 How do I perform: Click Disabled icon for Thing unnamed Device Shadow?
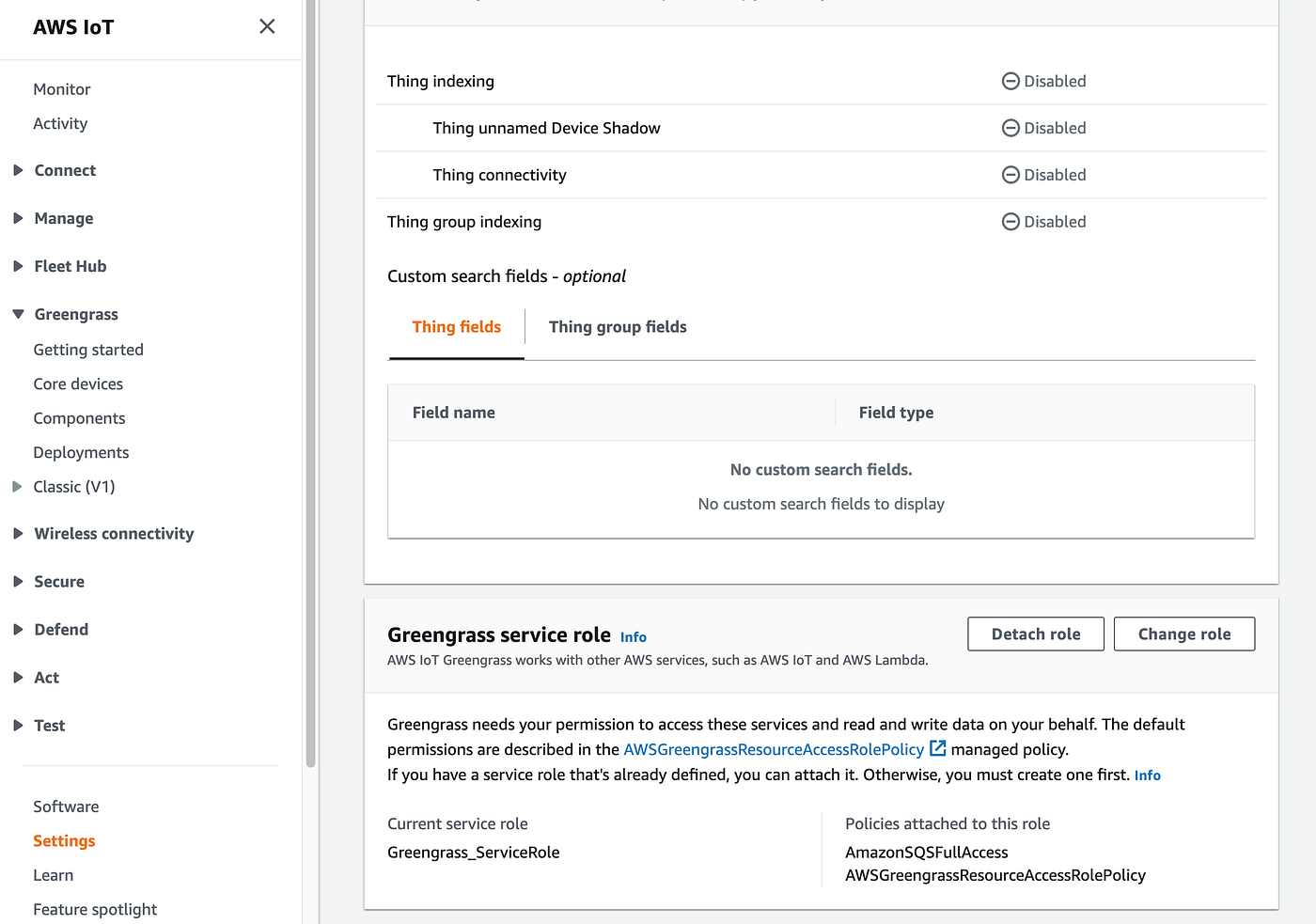click(1010, 129)
